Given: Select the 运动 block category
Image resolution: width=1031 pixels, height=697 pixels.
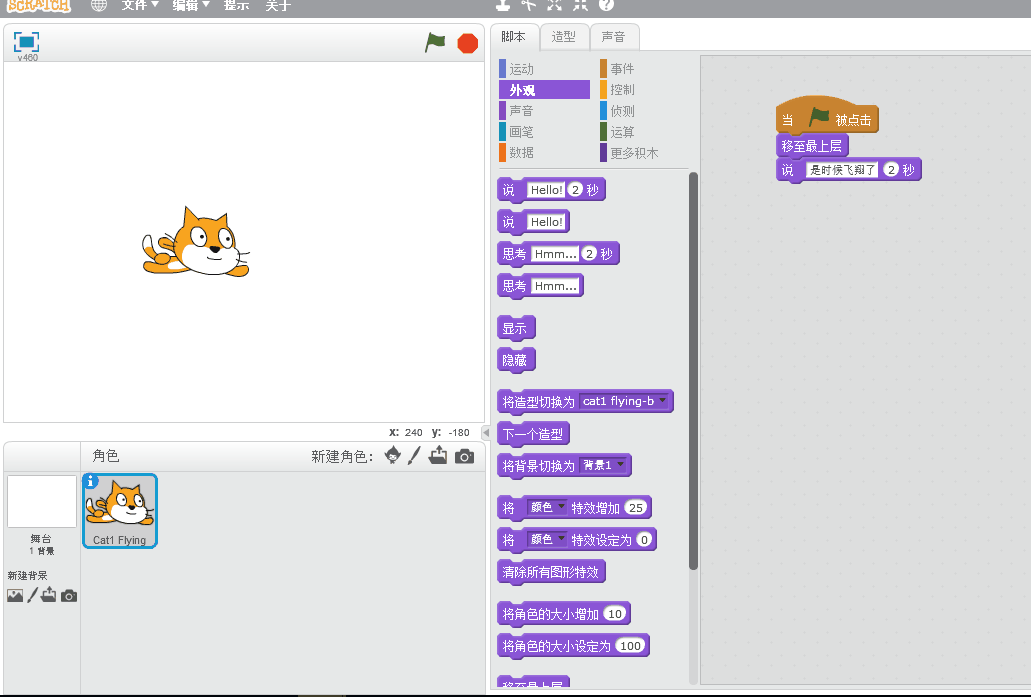Looking at the screenshot, I should click(544, 69).
